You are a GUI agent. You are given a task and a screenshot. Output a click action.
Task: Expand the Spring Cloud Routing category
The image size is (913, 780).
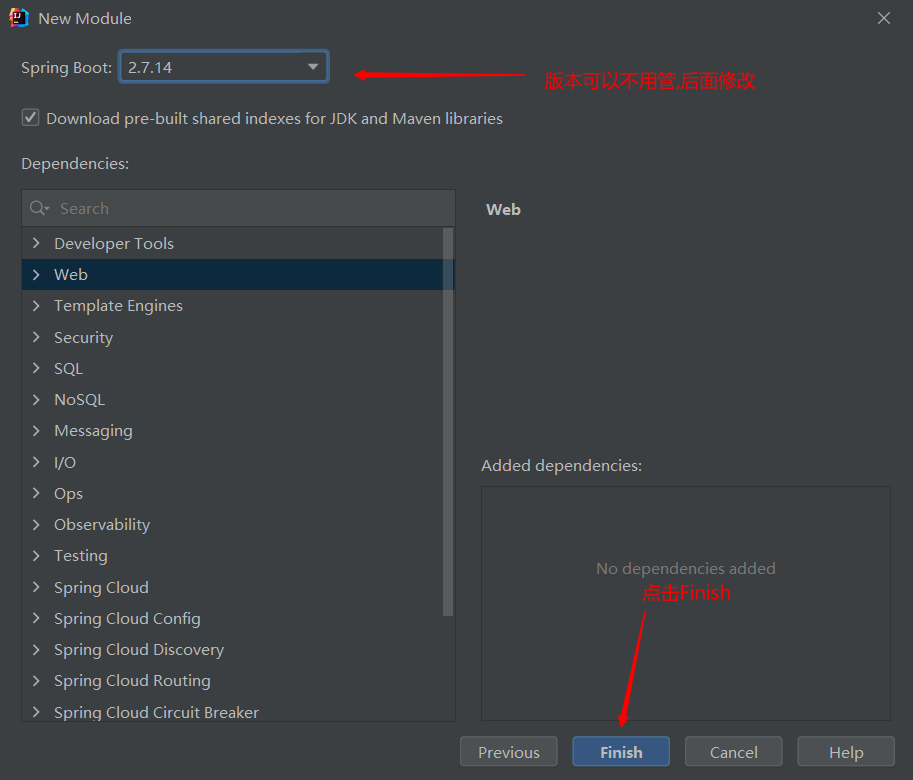36,681
